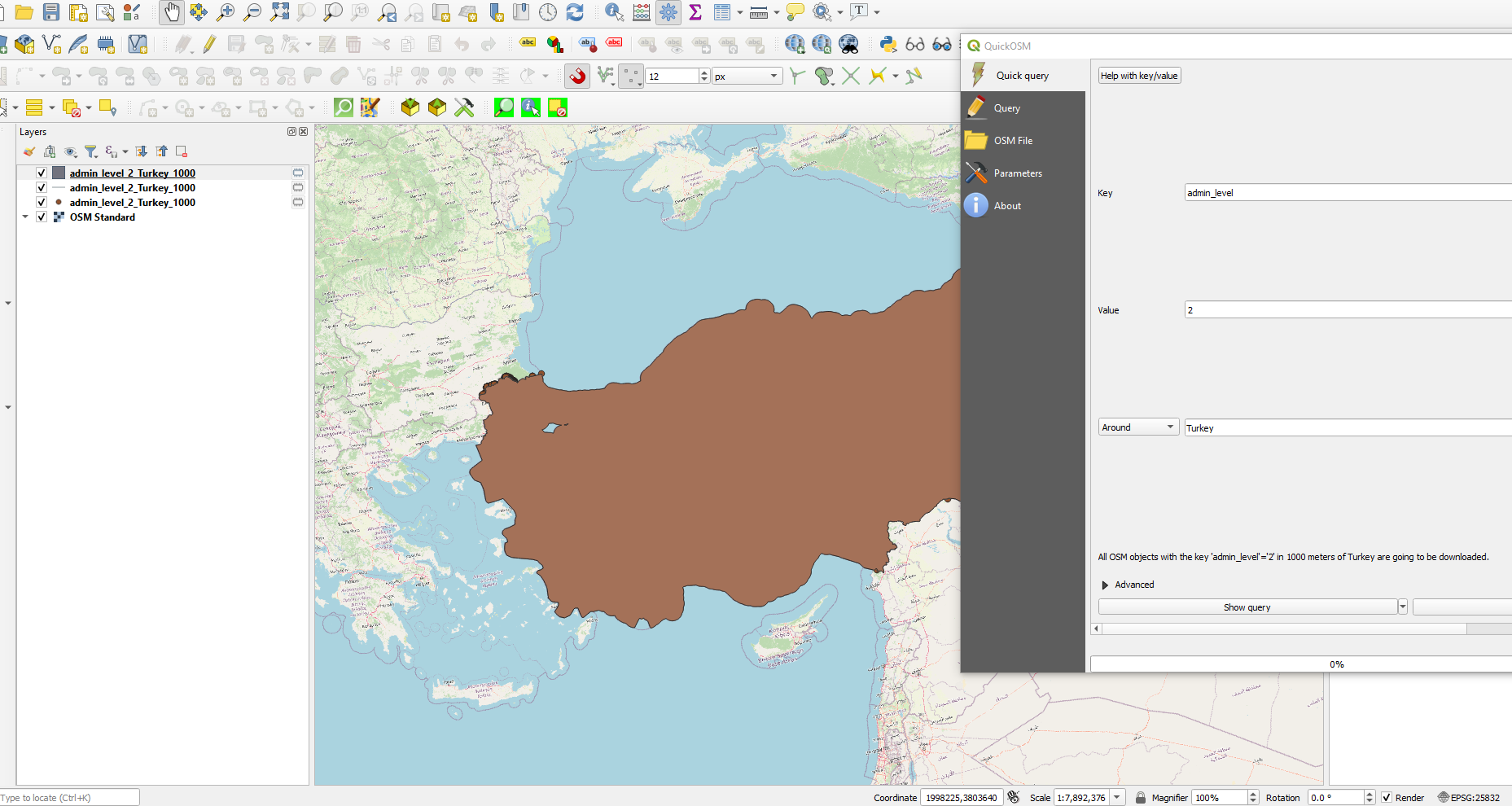This screenshot has height=806, width=1512.
Task: Click the Toggle Editing pencil icon
Action: pos(209,44)
